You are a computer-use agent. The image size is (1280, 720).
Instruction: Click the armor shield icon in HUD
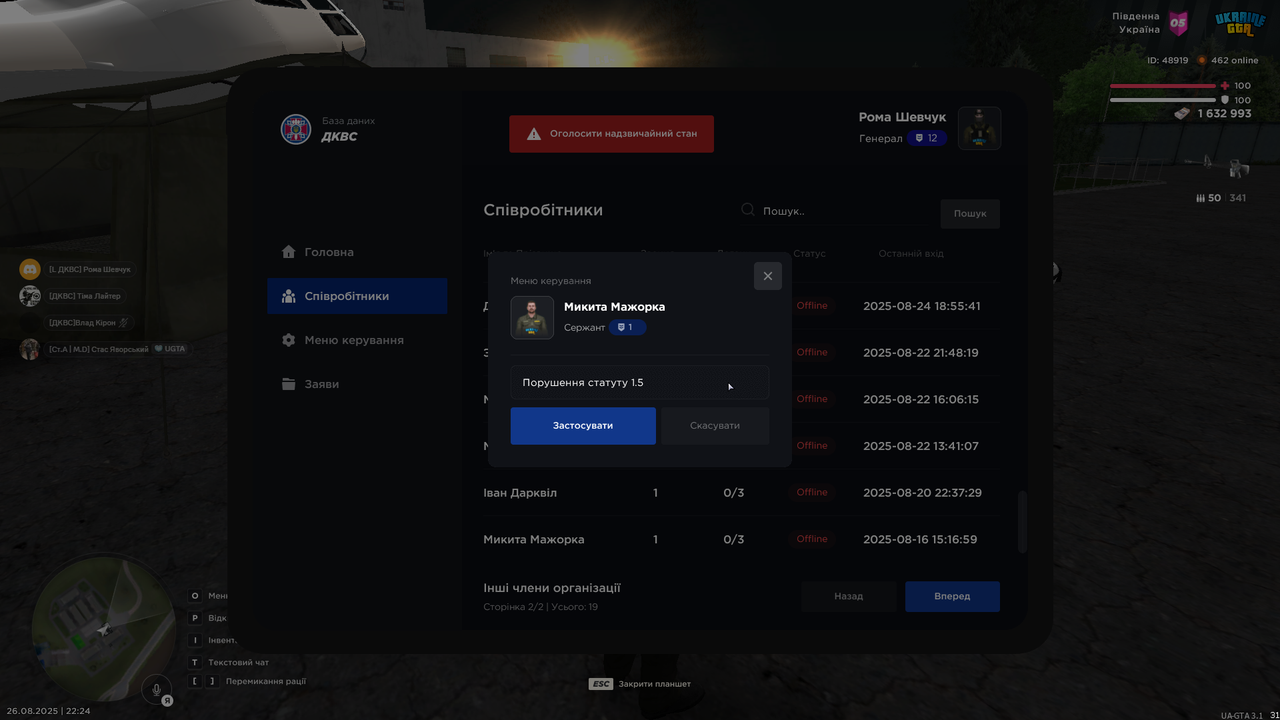coord(1225,100)
